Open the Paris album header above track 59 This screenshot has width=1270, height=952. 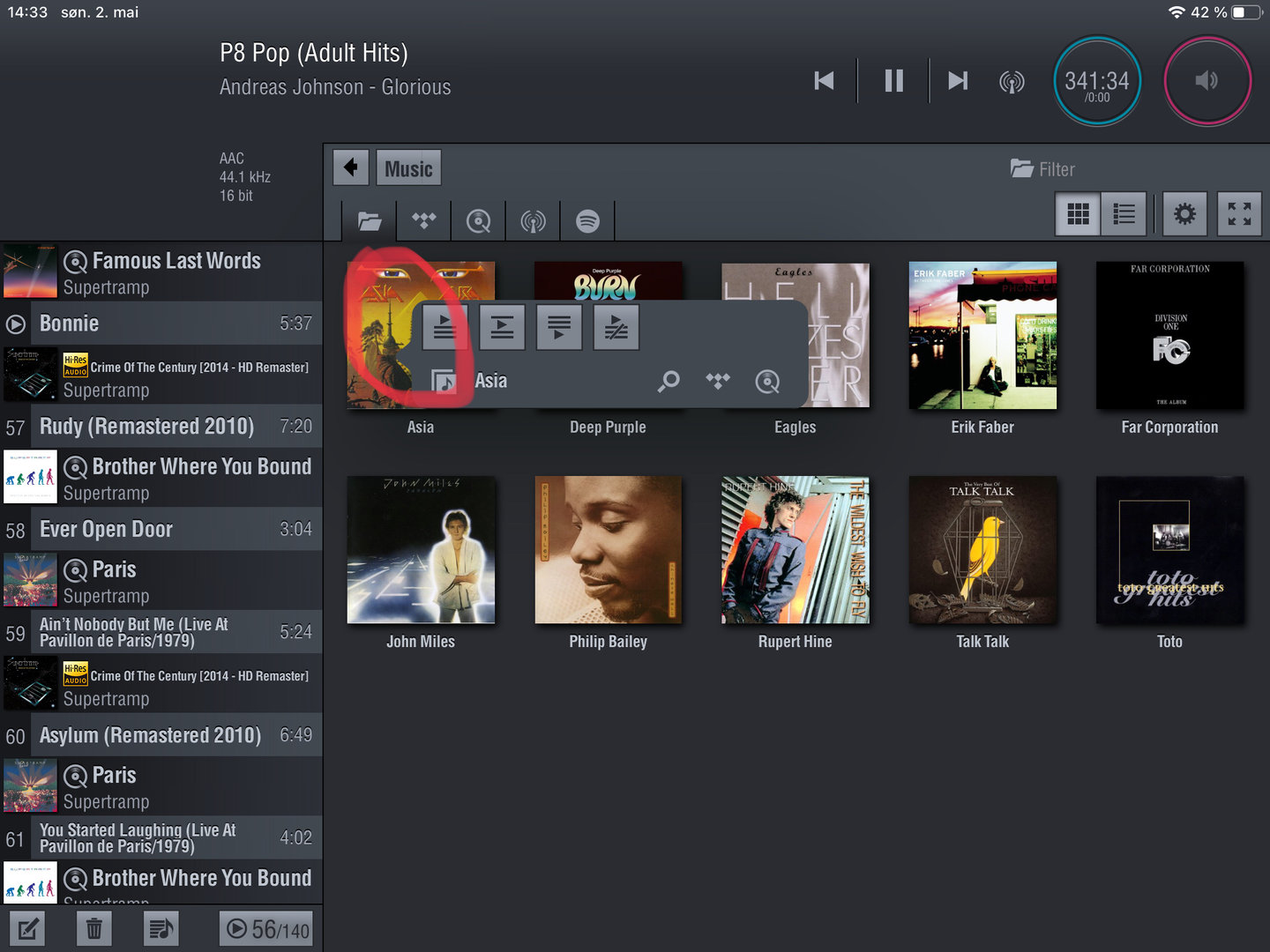[x=161, y=581]
